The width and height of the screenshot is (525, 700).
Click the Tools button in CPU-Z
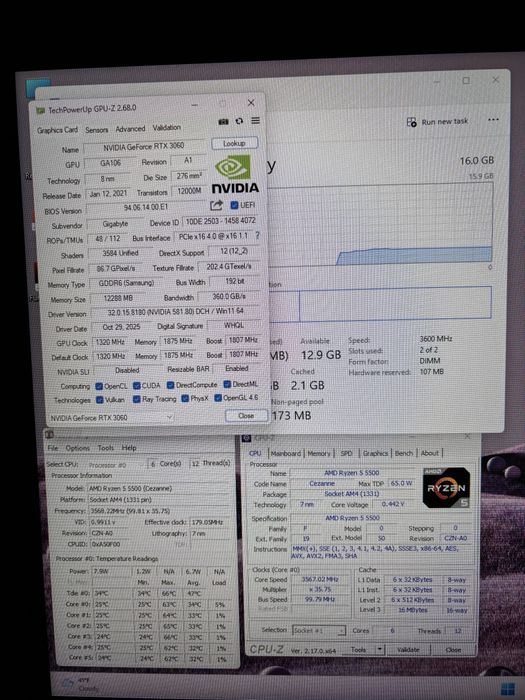(359, 650)
